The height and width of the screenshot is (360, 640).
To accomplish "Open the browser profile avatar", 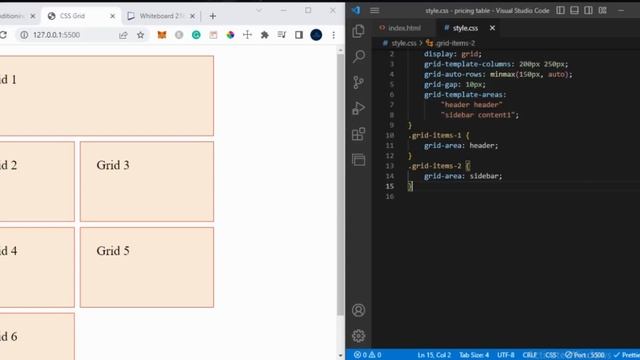I will [x=316, y=35].
